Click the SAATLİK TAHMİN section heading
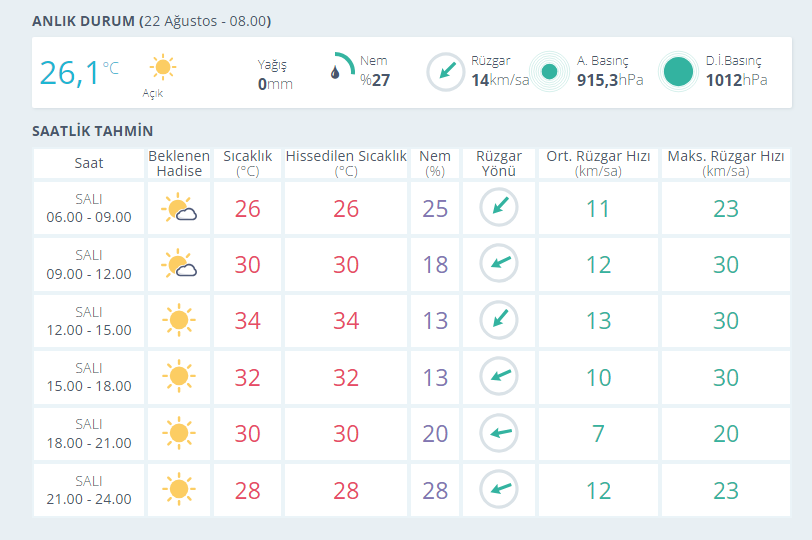The height and width of the screenshot is (540, 812). [x=93, y=131]
